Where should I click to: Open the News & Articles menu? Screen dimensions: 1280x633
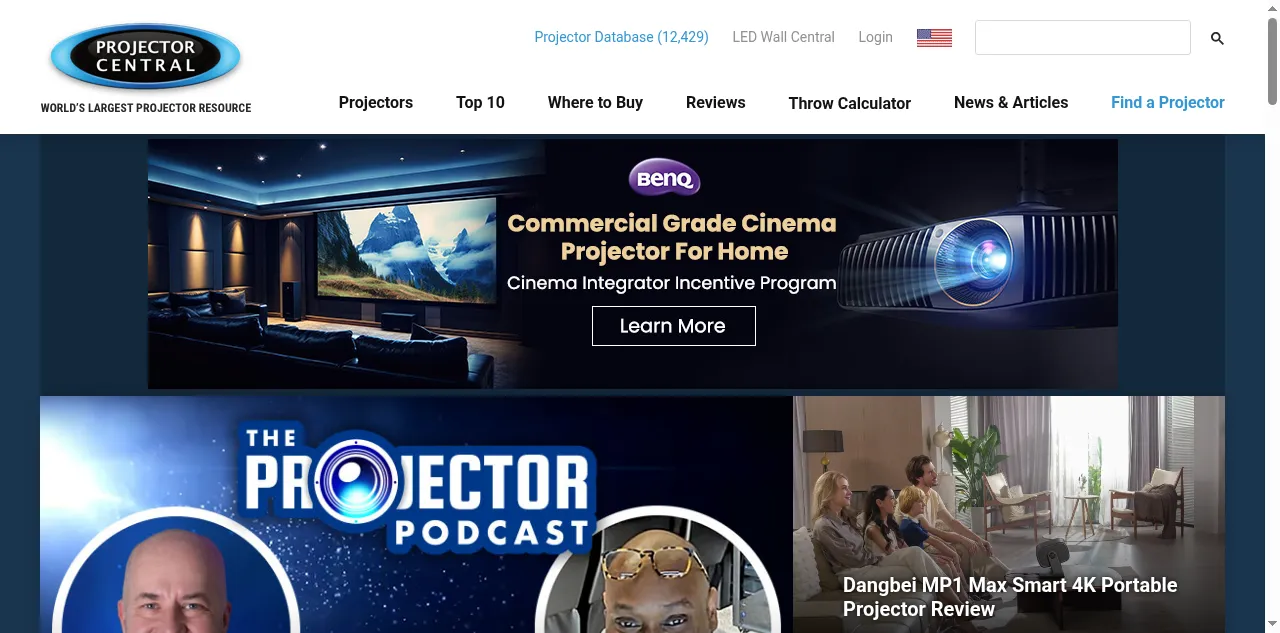(x=1011, y=102)
